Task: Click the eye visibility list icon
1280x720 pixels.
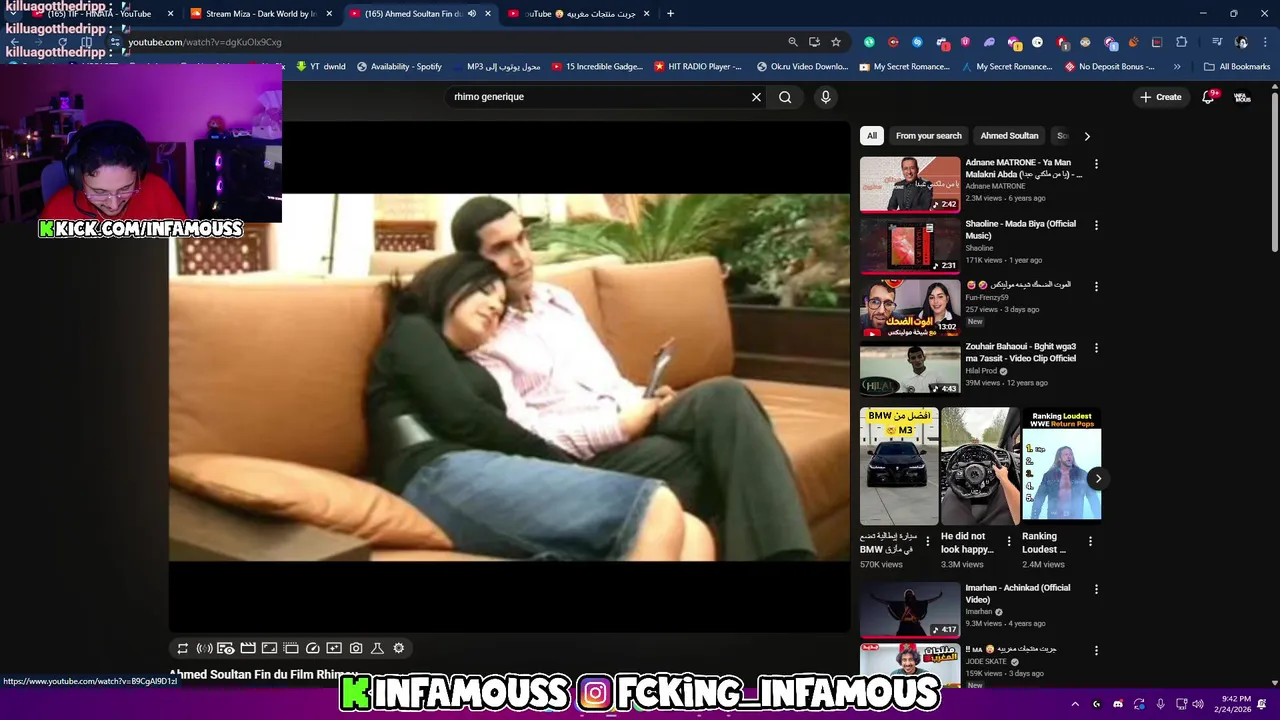Action: pos(226,648)
